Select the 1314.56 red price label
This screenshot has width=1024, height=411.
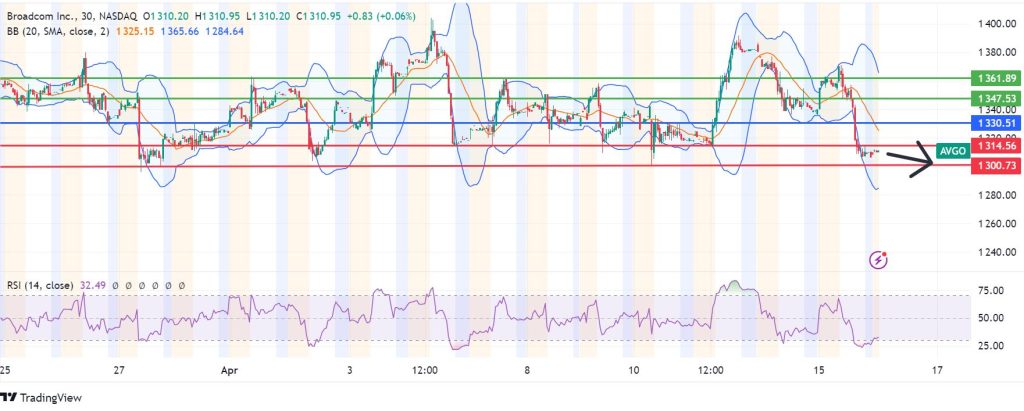click(997, 146)
